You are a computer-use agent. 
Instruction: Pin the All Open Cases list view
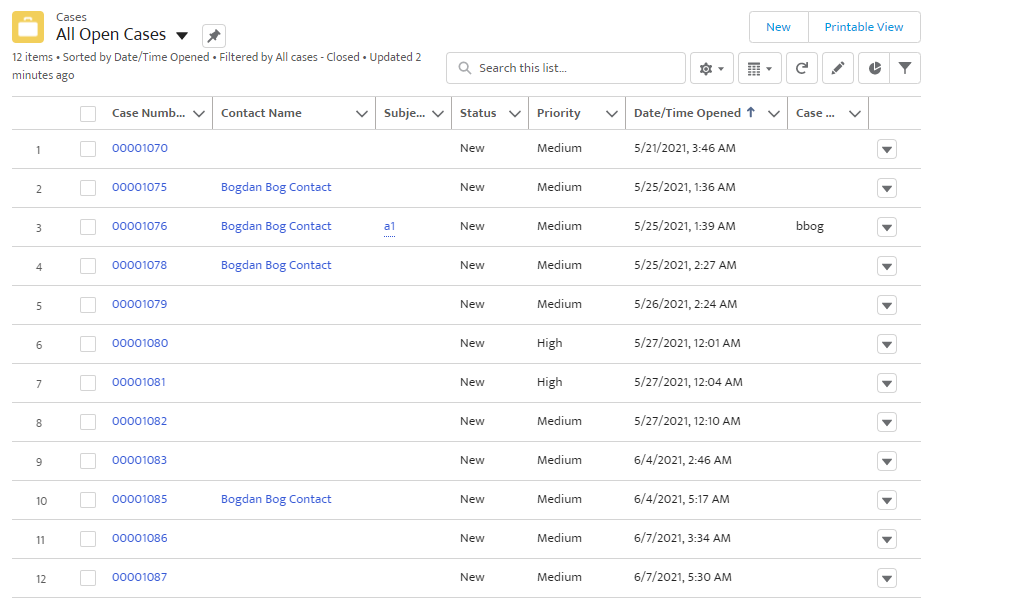coord(214,36)
